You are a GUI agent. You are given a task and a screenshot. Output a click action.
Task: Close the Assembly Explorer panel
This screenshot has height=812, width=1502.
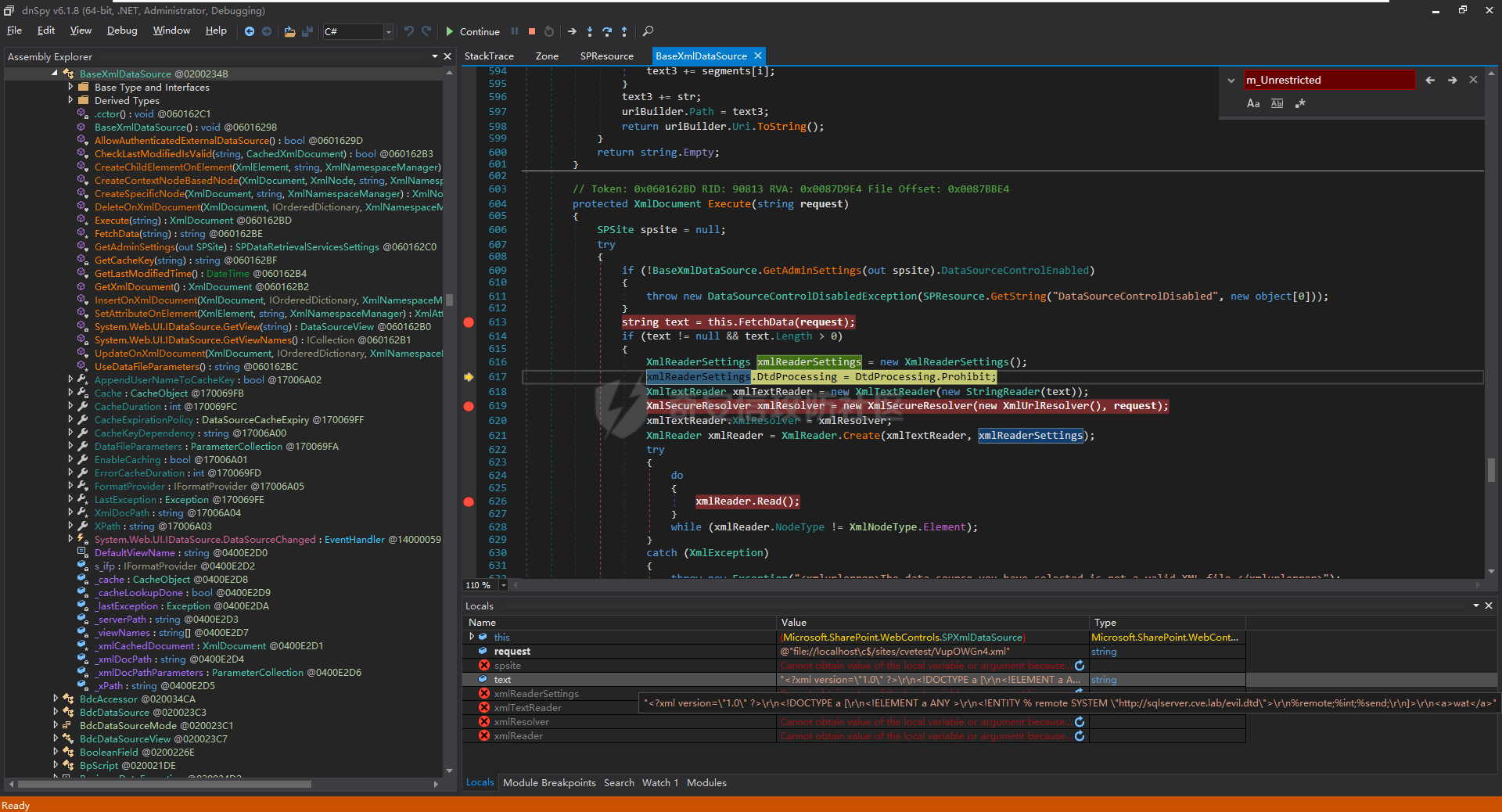[447, 56]
